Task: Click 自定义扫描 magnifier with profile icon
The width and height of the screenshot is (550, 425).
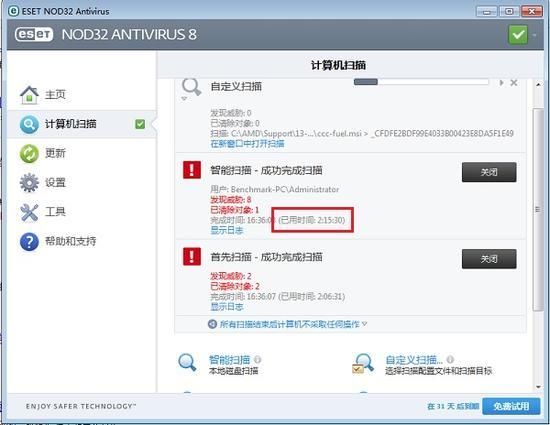Action: pyautogui.click(x=363, y=364)
